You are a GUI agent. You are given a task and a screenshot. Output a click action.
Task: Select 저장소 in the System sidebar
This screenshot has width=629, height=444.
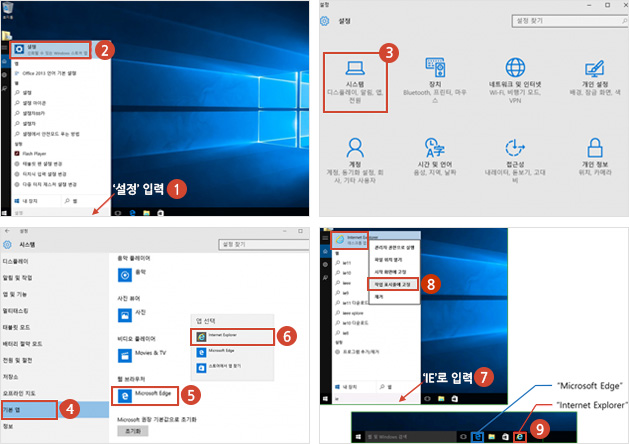click(x=10, y=377)
